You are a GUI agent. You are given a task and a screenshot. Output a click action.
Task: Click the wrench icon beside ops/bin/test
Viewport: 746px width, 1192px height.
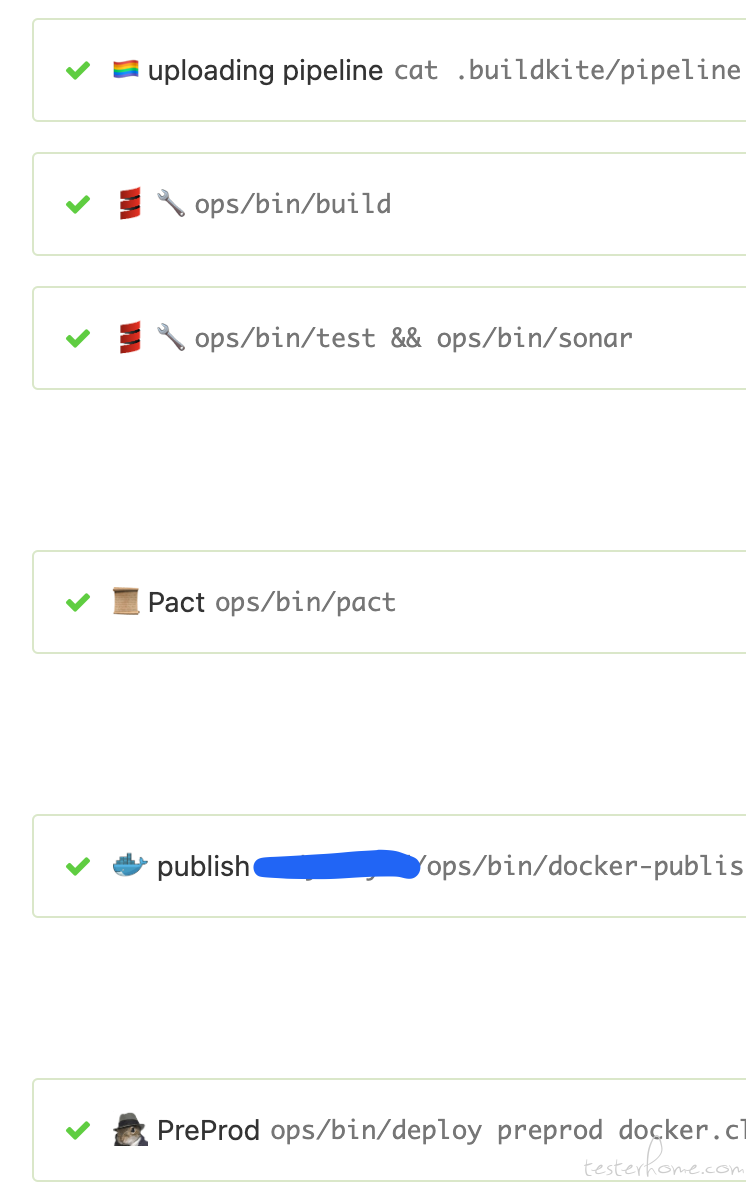tap(171, 338)
